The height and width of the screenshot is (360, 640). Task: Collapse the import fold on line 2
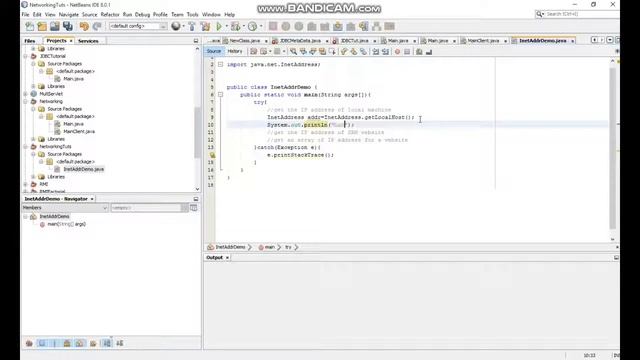point(220,64)
